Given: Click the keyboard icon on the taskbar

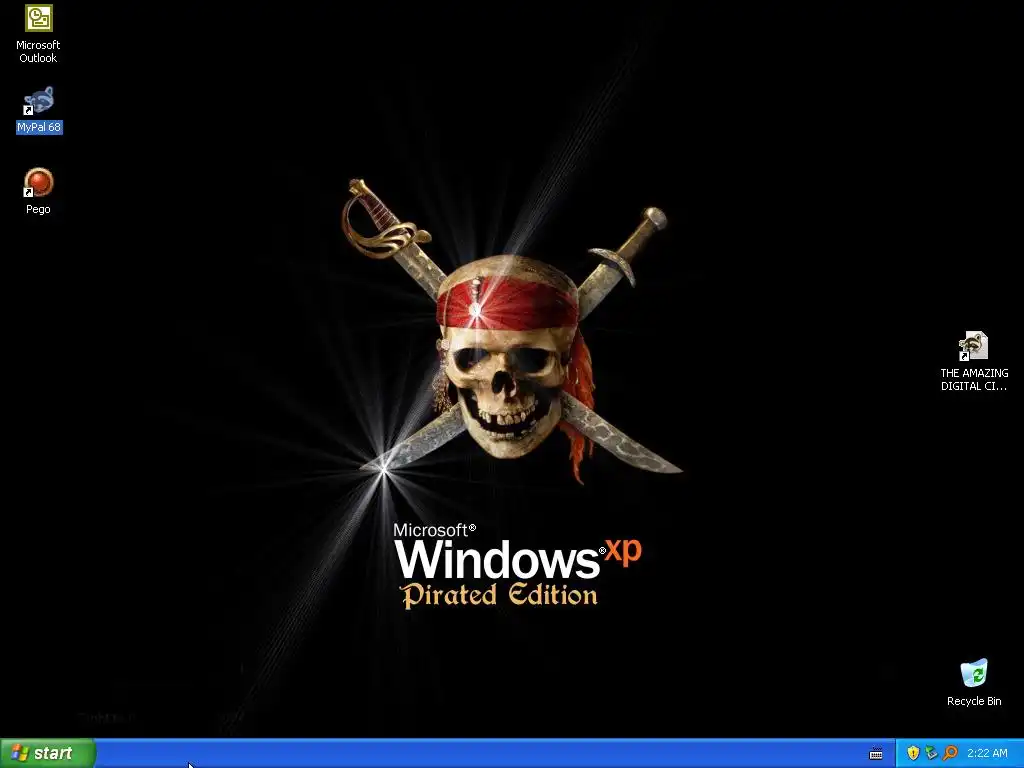Looking at the screenshot, I should click(x=876, y=754).
